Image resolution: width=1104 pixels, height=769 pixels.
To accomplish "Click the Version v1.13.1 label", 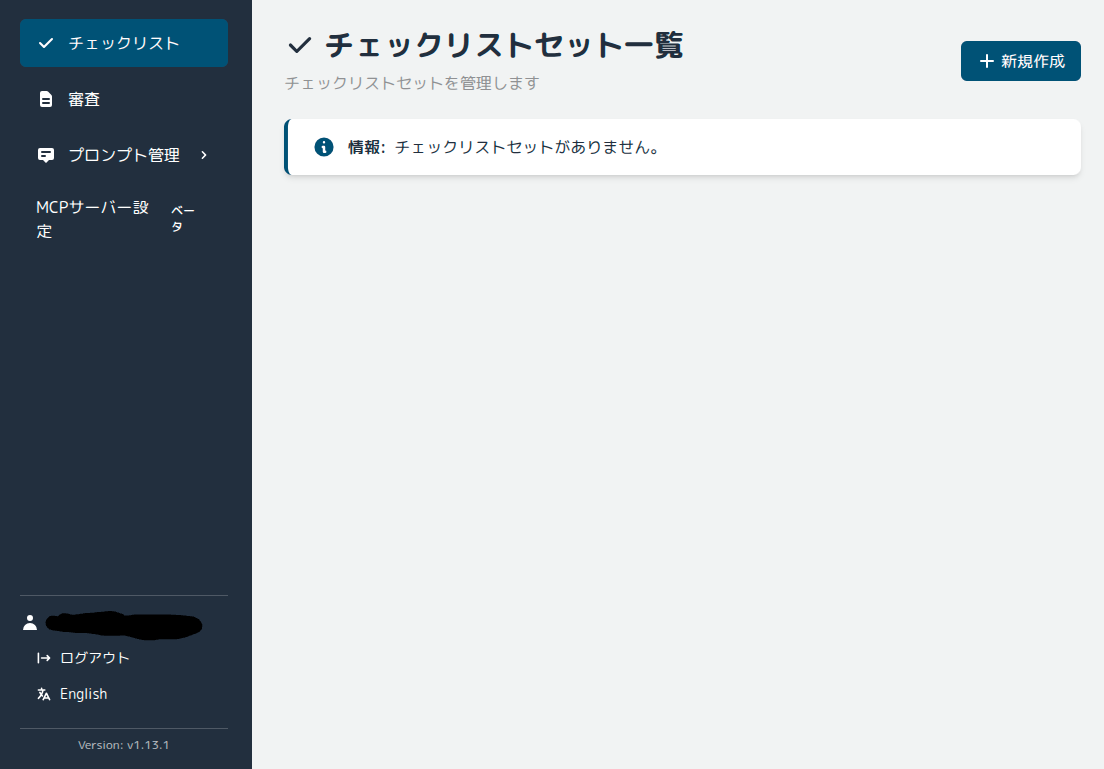I will 123,745.
